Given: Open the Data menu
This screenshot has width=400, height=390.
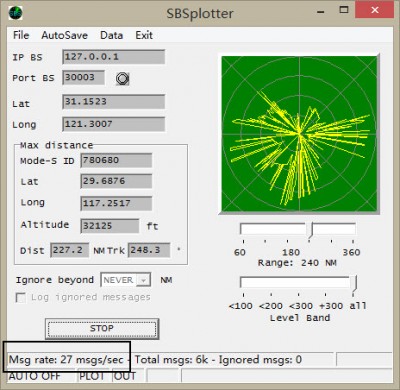Looking at the screenshot, I should point(112,35).
